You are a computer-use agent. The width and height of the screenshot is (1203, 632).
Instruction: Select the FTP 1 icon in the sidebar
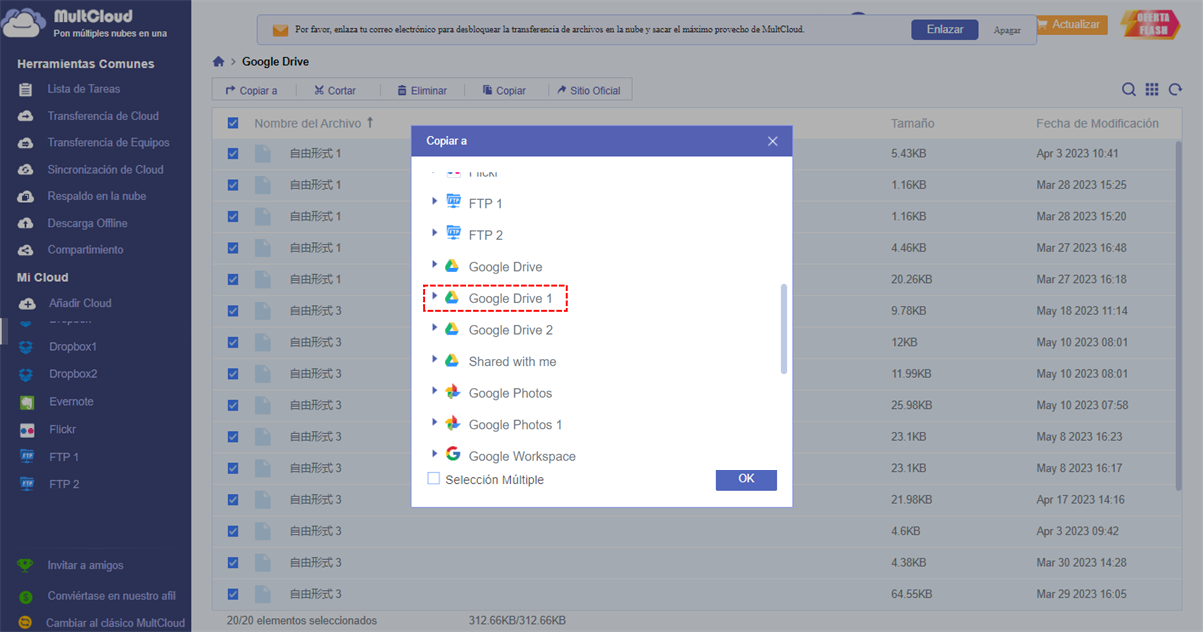(x=27, y=457)
